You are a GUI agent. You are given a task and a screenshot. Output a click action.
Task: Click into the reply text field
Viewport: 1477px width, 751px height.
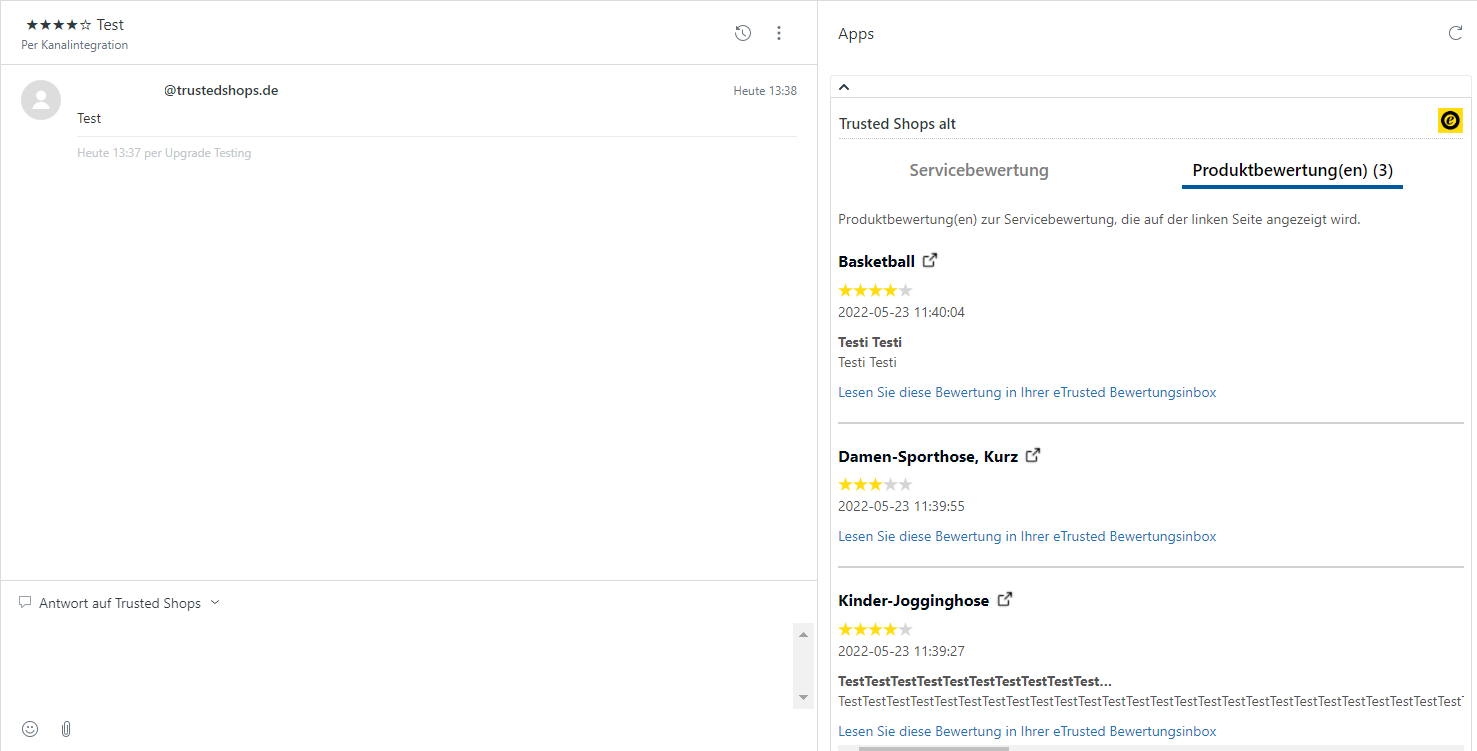point(400,665)
